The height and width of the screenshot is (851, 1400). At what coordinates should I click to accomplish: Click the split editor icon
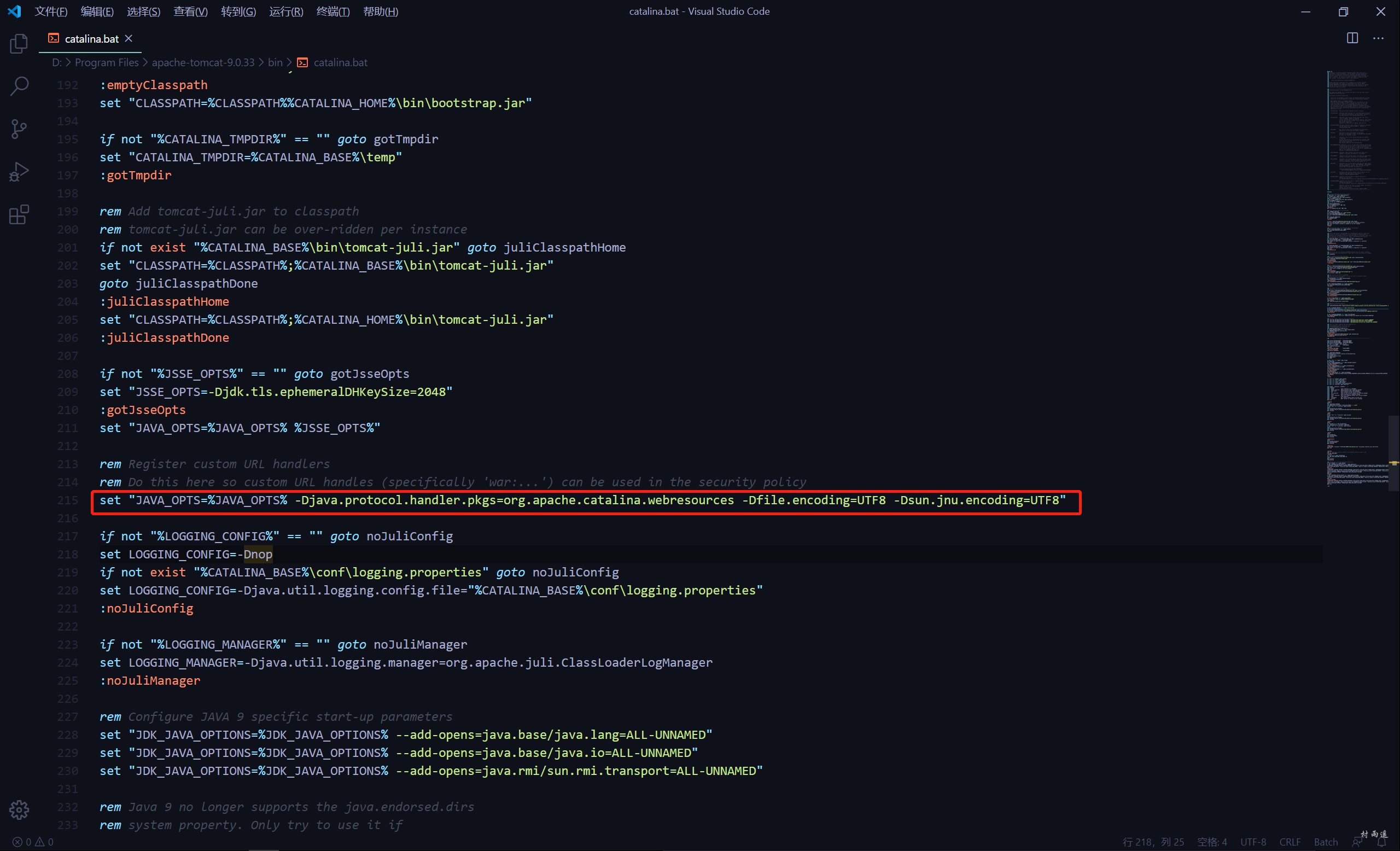point(1352,38)
